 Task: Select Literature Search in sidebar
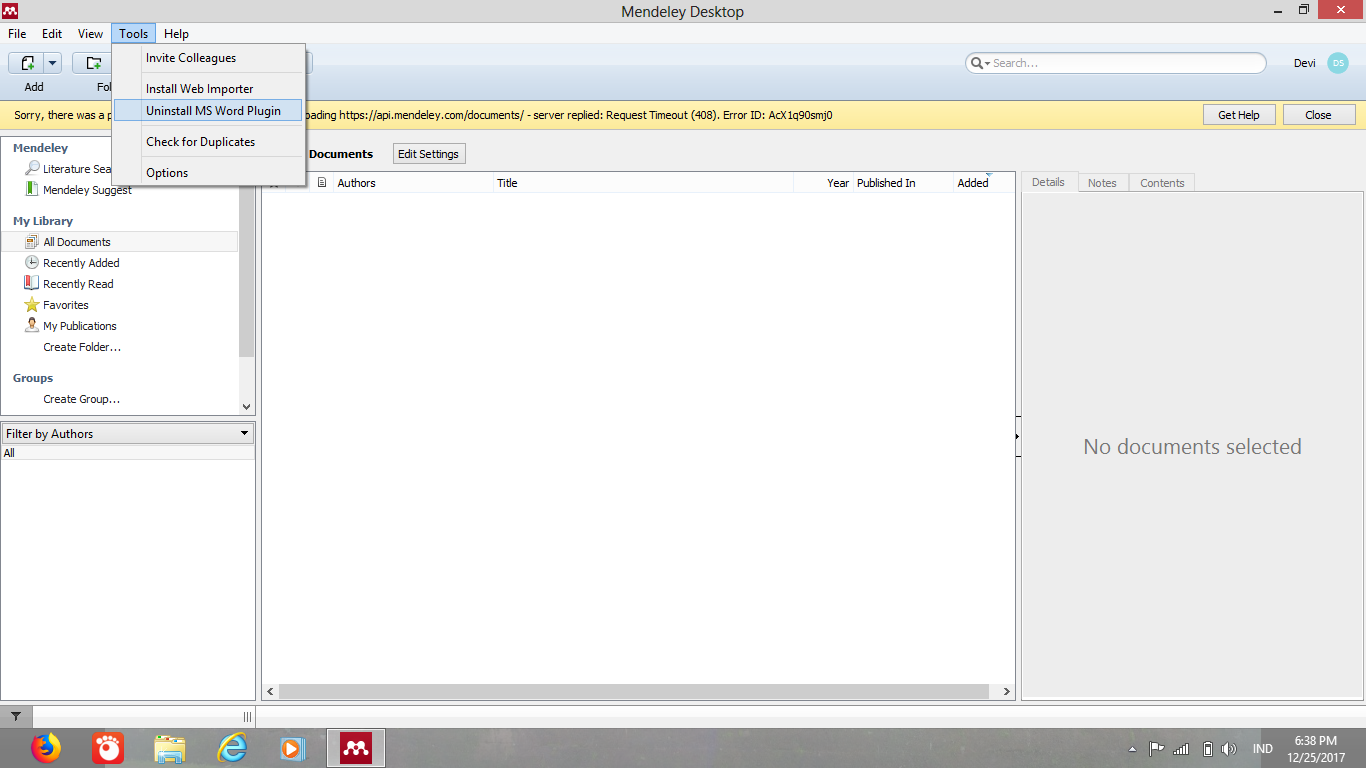77,169
